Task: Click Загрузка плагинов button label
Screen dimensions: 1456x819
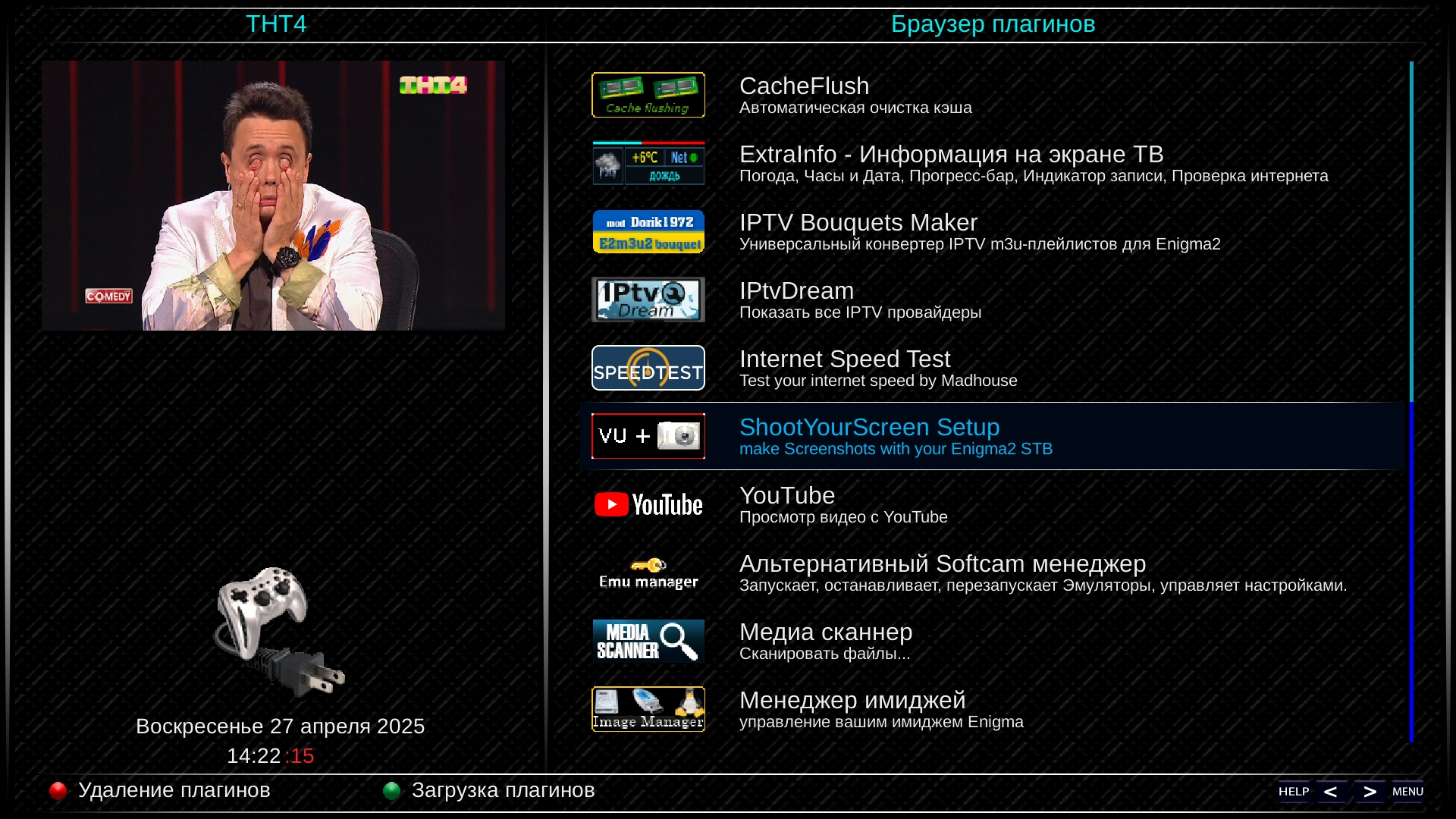Action: tap(503, 790)
